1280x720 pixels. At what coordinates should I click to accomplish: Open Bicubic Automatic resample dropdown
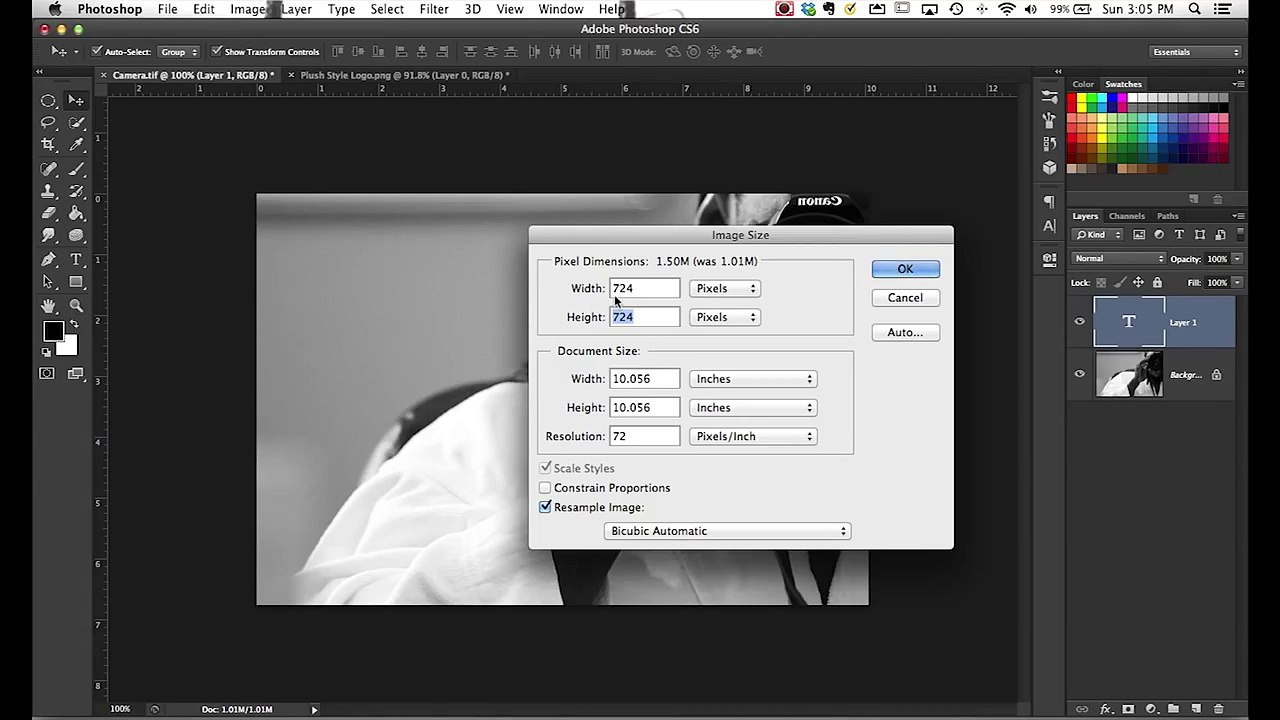pos(728,531)
